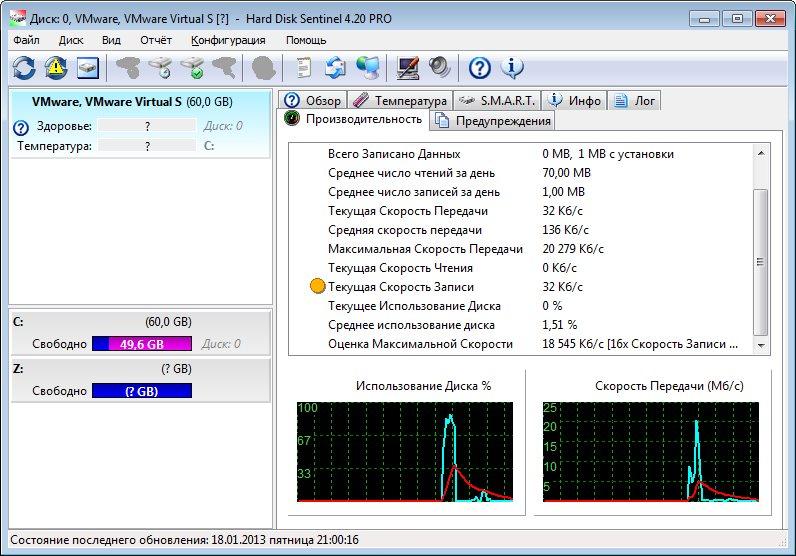Screen dimensions: 796x556
Task: Open the Файл menu
Action: coord(26,40)
